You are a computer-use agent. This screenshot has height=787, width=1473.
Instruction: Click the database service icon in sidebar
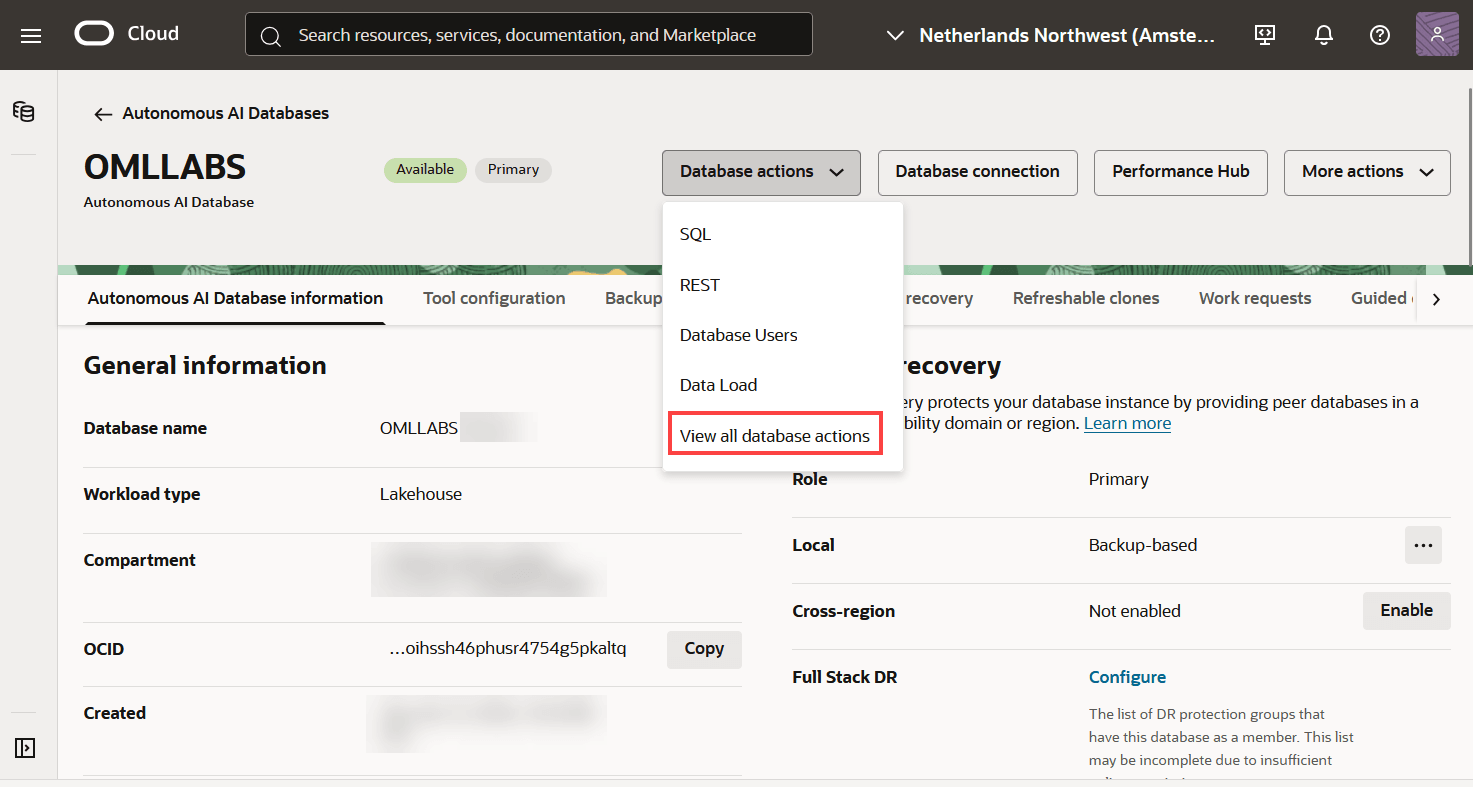tap(24, 111)
